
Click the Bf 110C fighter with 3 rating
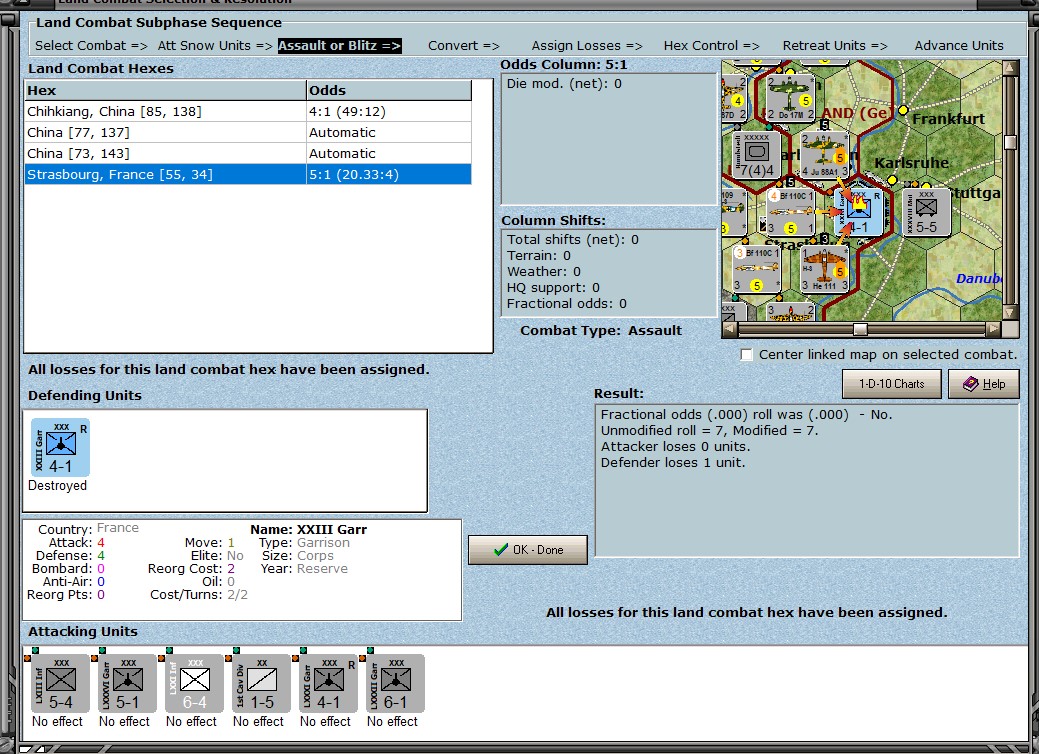click(x=757, y=269)
